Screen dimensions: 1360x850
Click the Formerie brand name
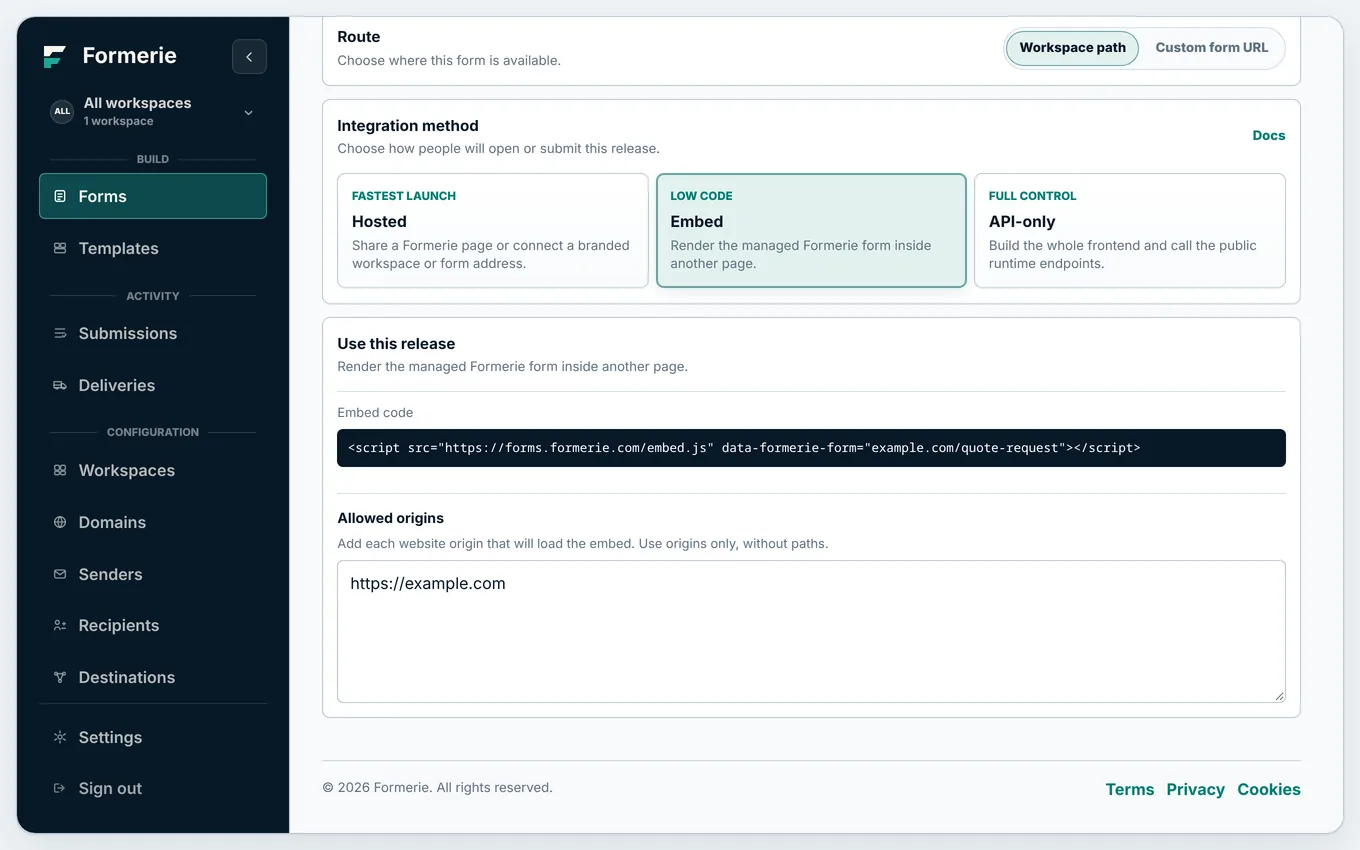click(129, 56)
